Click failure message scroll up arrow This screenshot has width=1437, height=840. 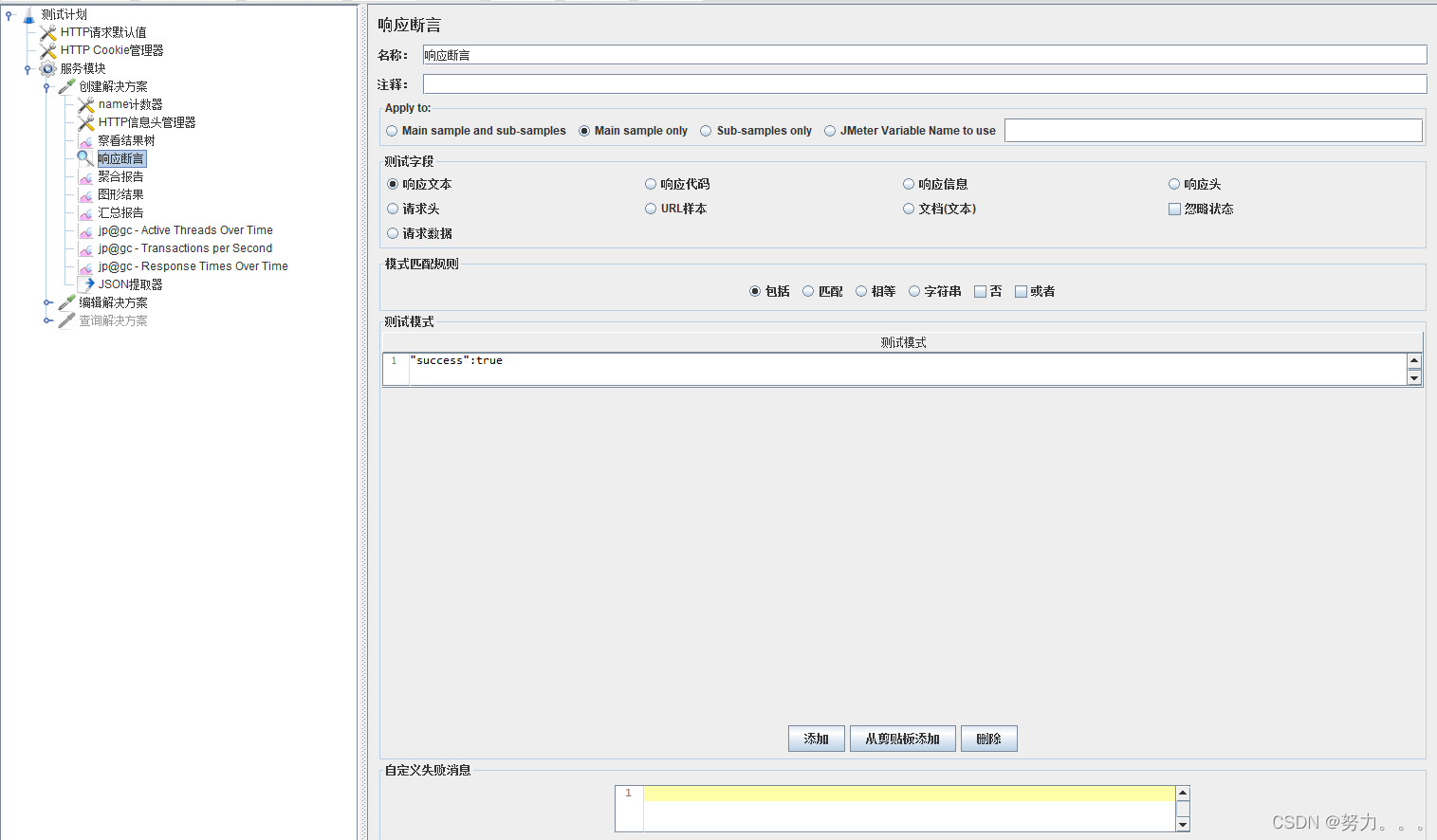pyautogui.click(x=1182, y=793)
